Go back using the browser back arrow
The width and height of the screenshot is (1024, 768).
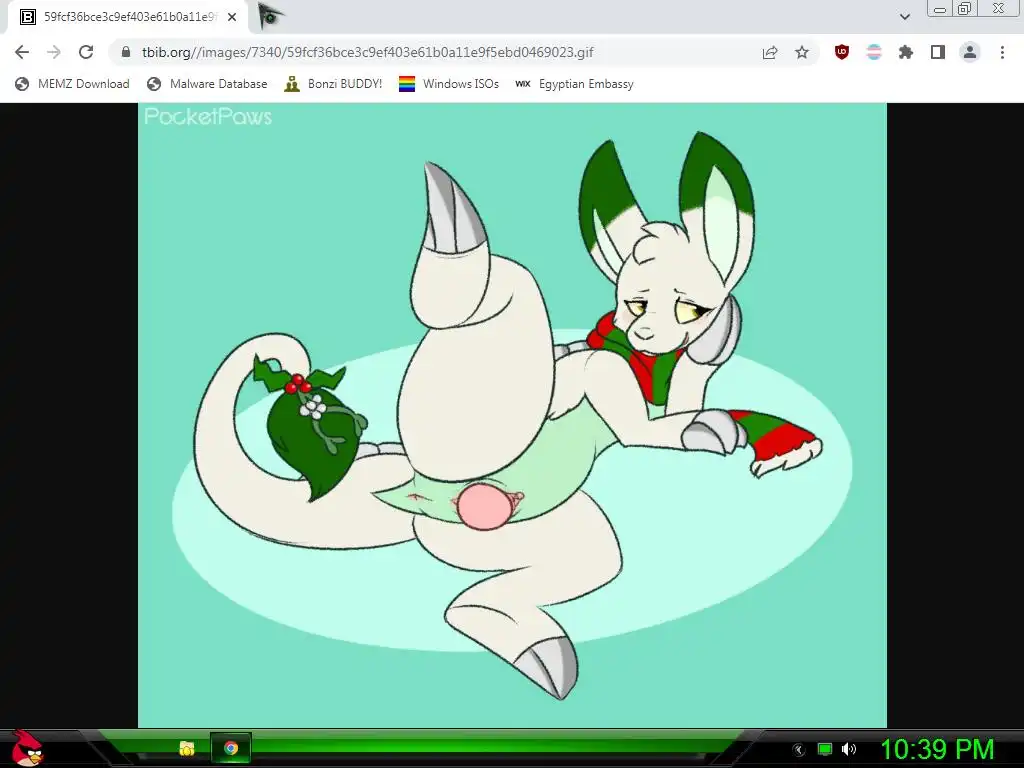(x=22, y=52)
